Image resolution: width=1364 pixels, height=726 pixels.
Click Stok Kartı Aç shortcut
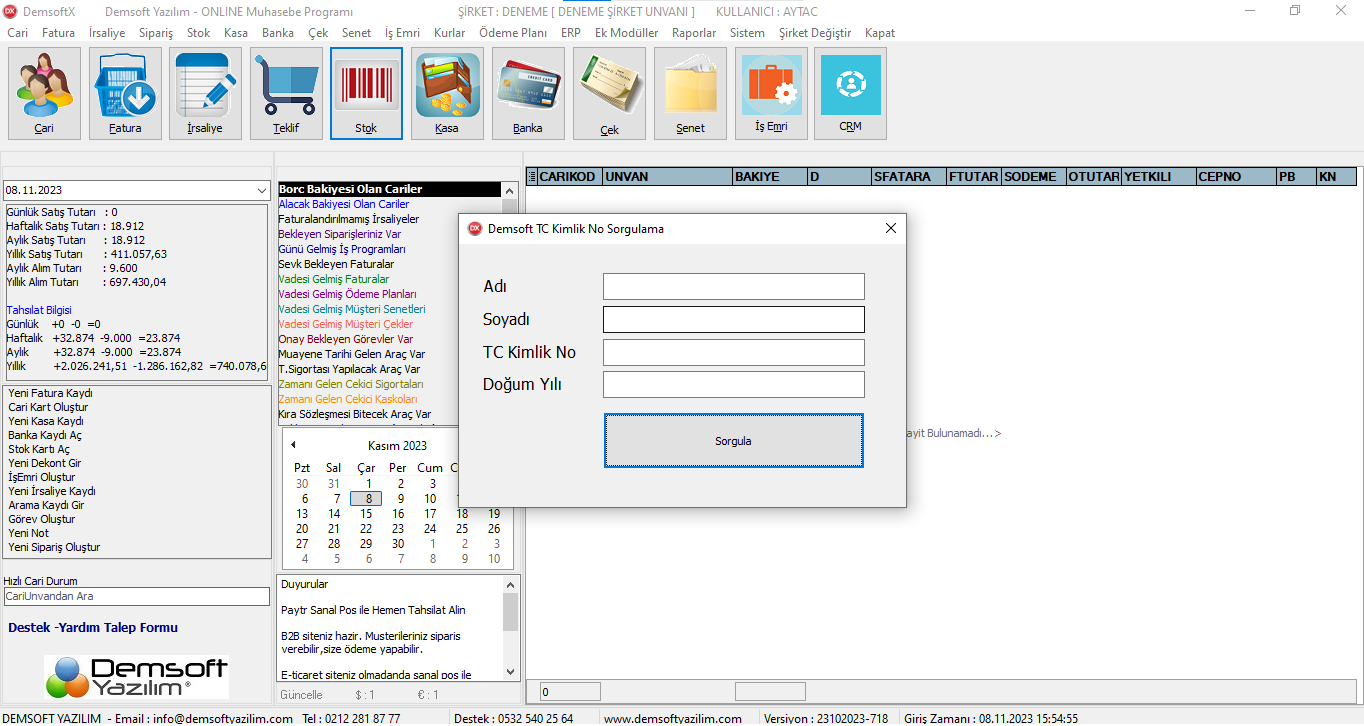point(39,449)
